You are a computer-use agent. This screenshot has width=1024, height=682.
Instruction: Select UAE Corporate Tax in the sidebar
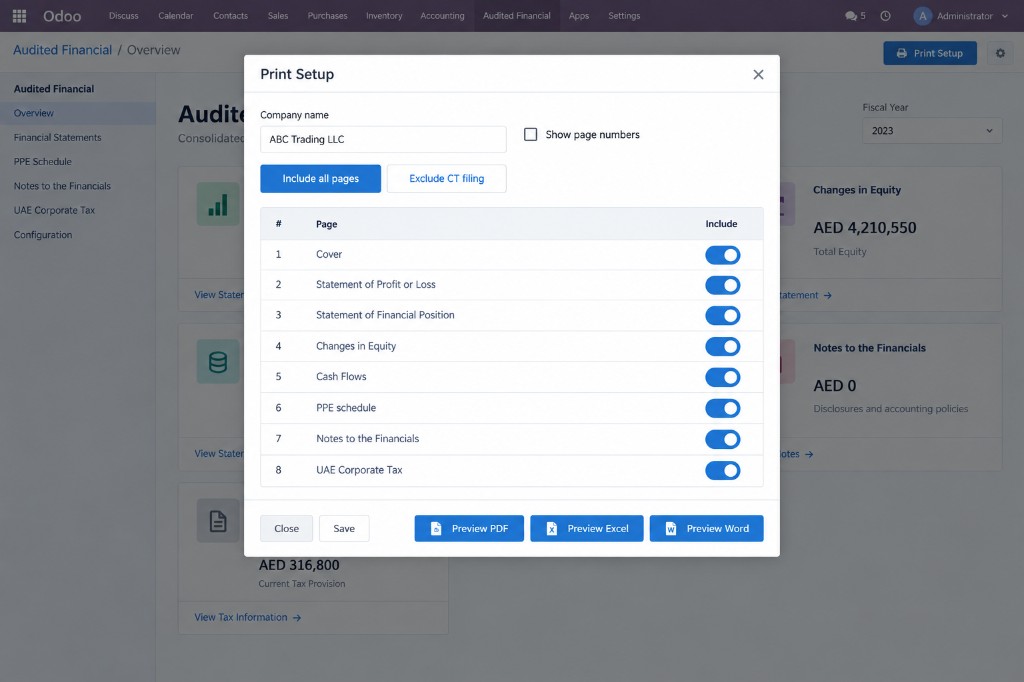point(54,210)
